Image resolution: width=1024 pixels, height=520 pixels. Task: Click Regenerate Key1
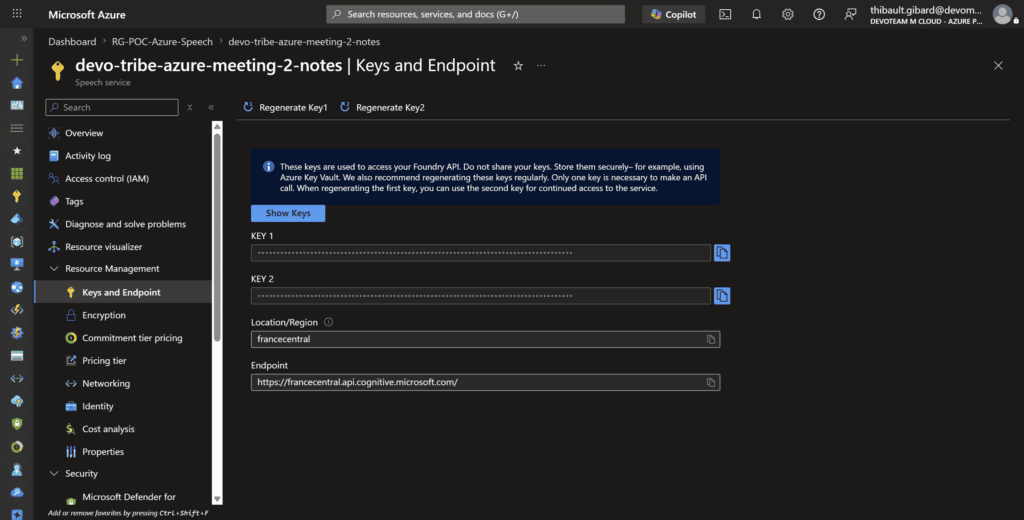[285, 107]
